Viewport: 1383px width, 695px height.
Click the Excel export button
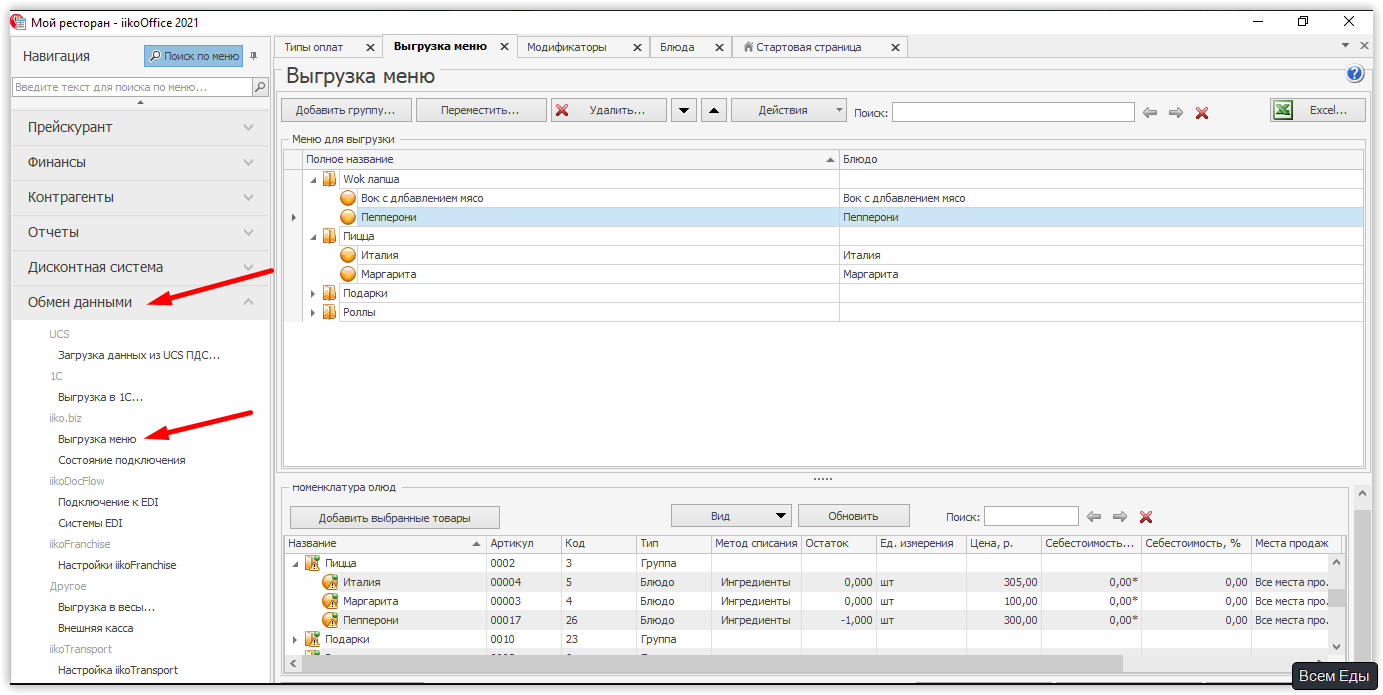[x=1317, y=110]
